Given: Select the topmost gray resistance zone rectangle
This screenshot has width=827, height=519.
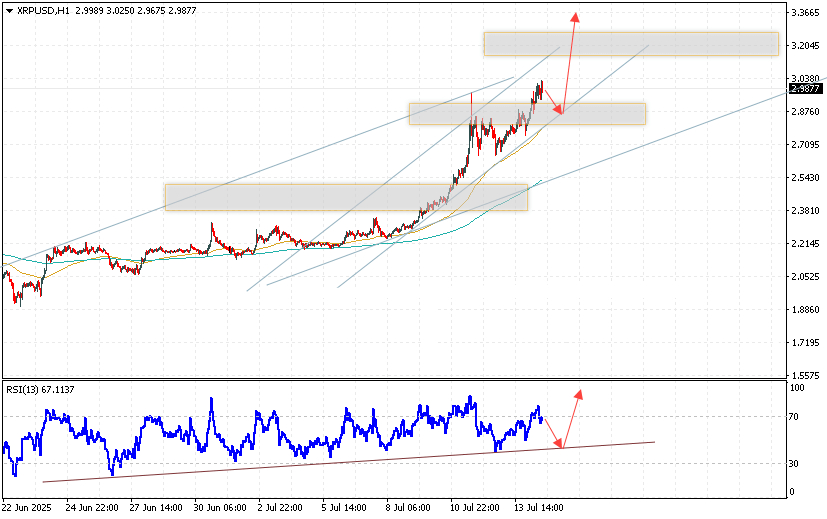Looking at the screenshot, I should [630, 43].
